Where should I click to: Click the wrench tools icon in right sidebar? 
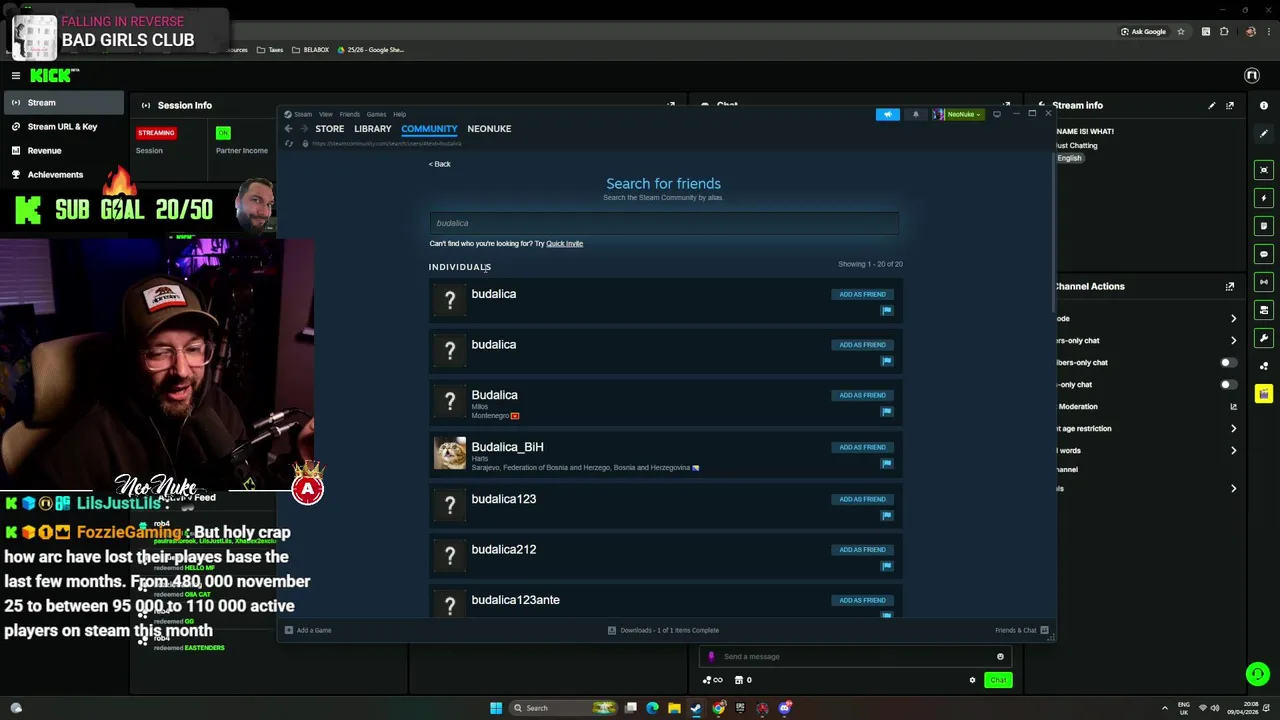tap(1264, 338)
